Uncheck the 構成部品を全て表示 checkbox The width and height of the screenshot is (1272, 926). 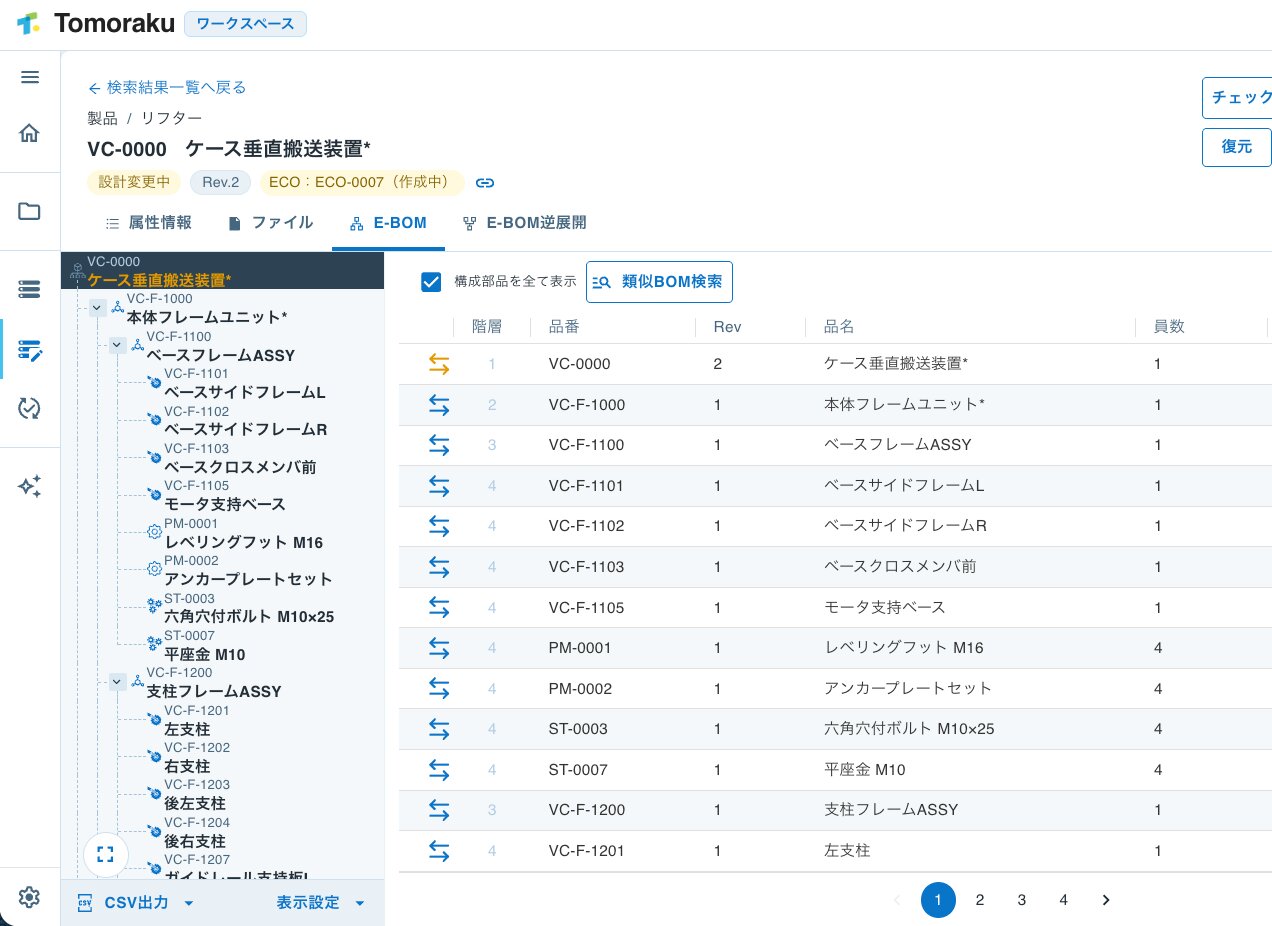pos(431,282)
